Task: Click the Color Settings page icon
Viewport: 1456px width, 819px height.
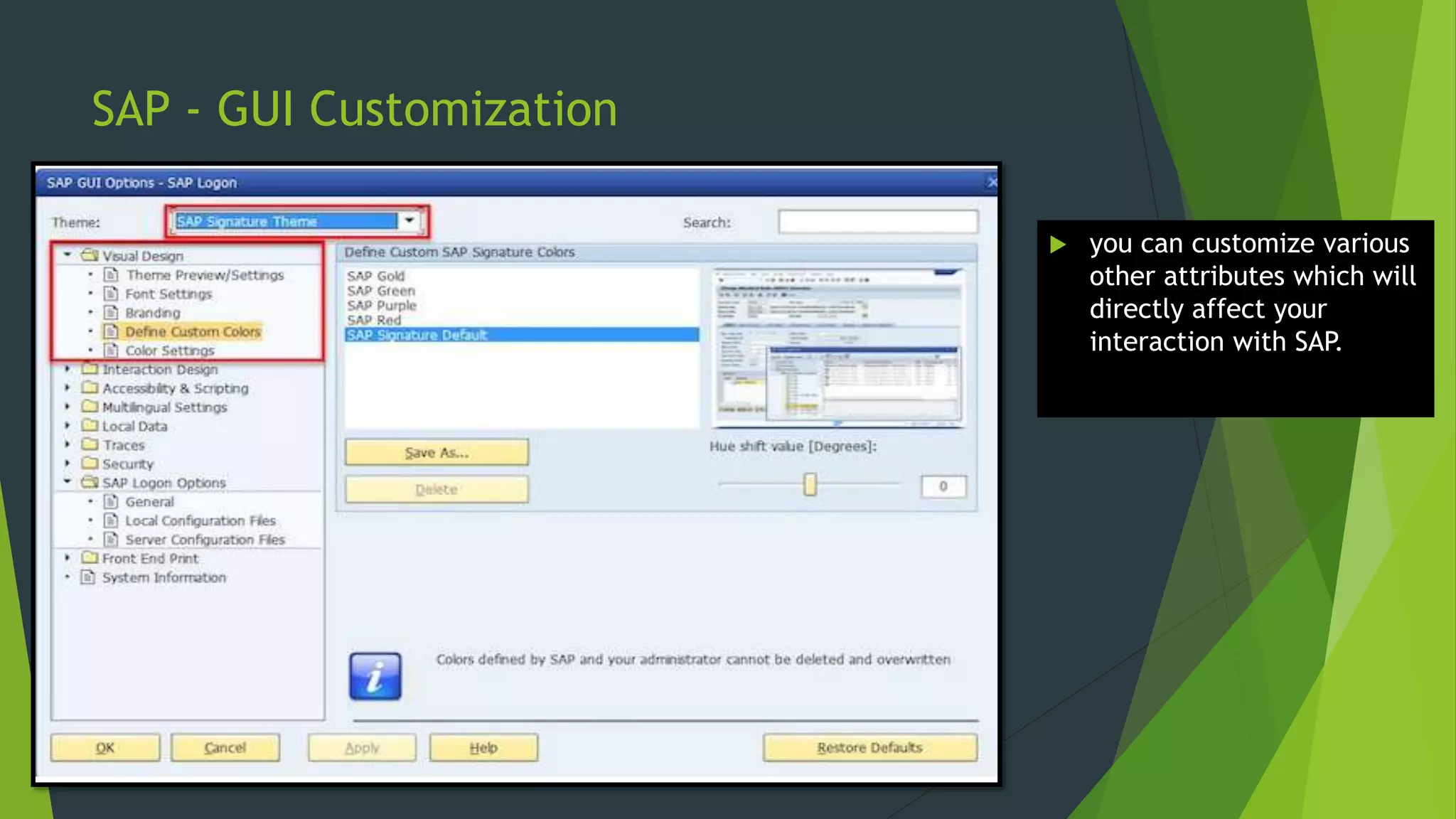Action: pyautogui.click(x=111, y=350)
